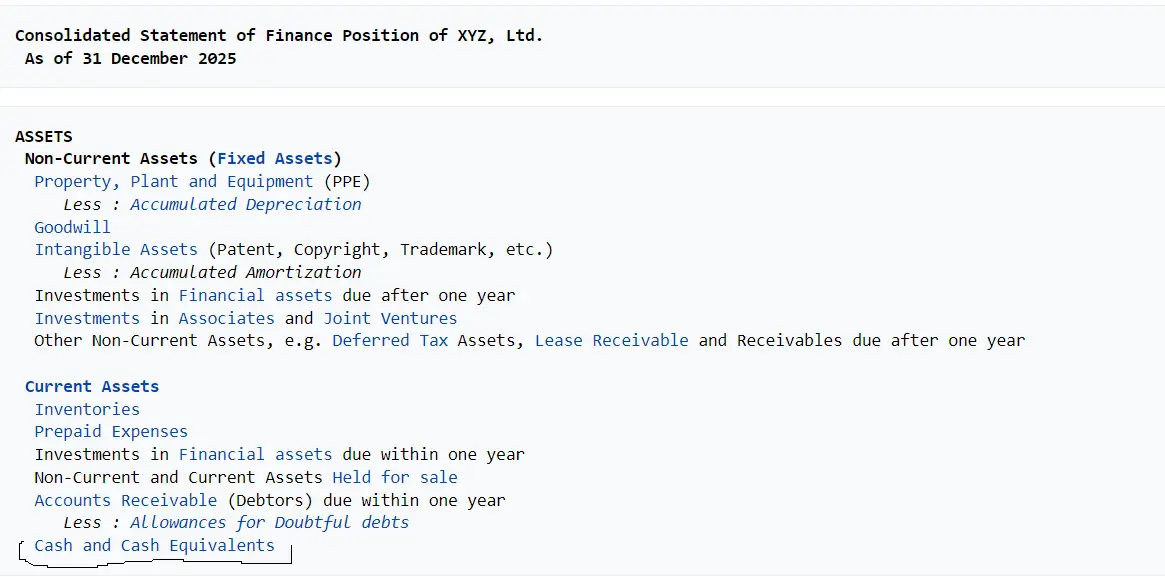Open the Associates link
Viewport: 1165px width, 577px height.
[226, 318]
